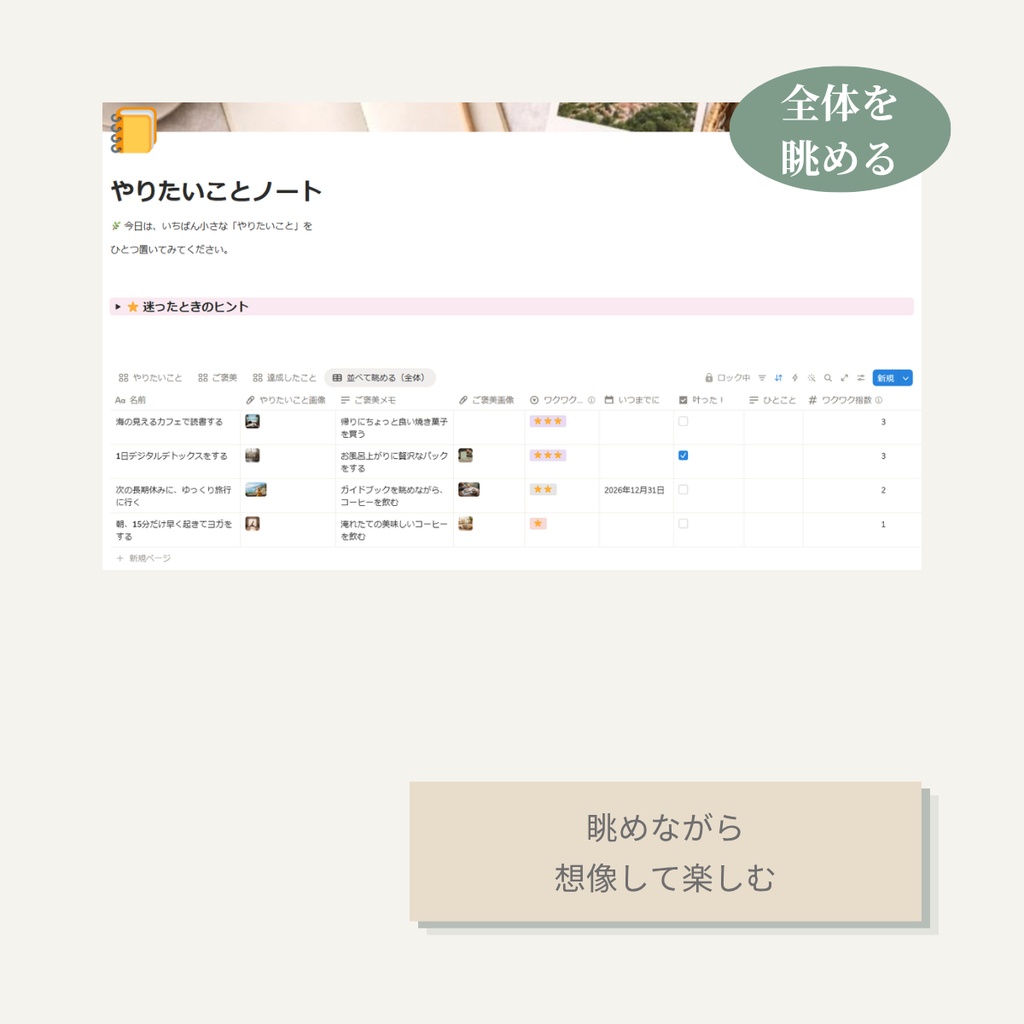Open やりたいこと画像 thumbnail in デジタルデトックス row
The image size is (1024, 1024).
[x=252, y=455]
